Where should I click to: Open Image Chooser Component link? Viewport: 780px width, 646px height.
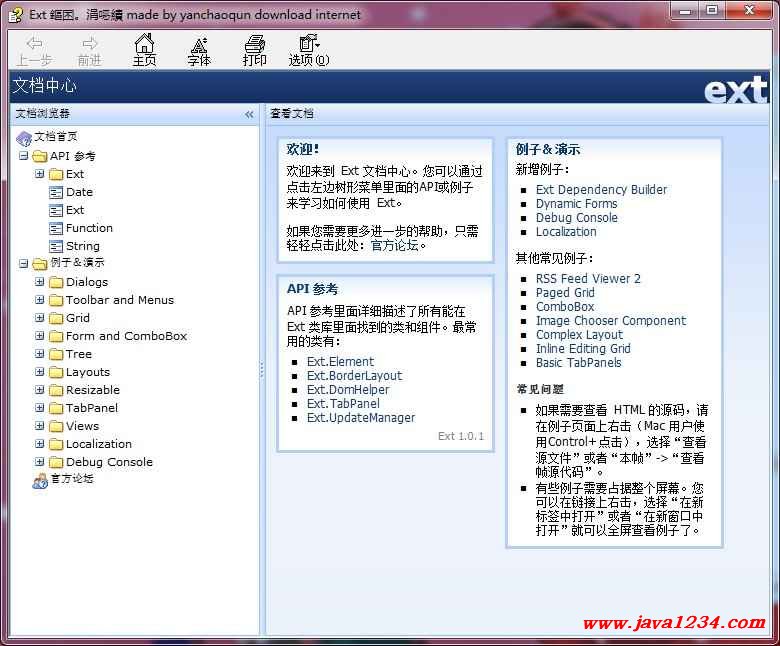click(611, 320)
